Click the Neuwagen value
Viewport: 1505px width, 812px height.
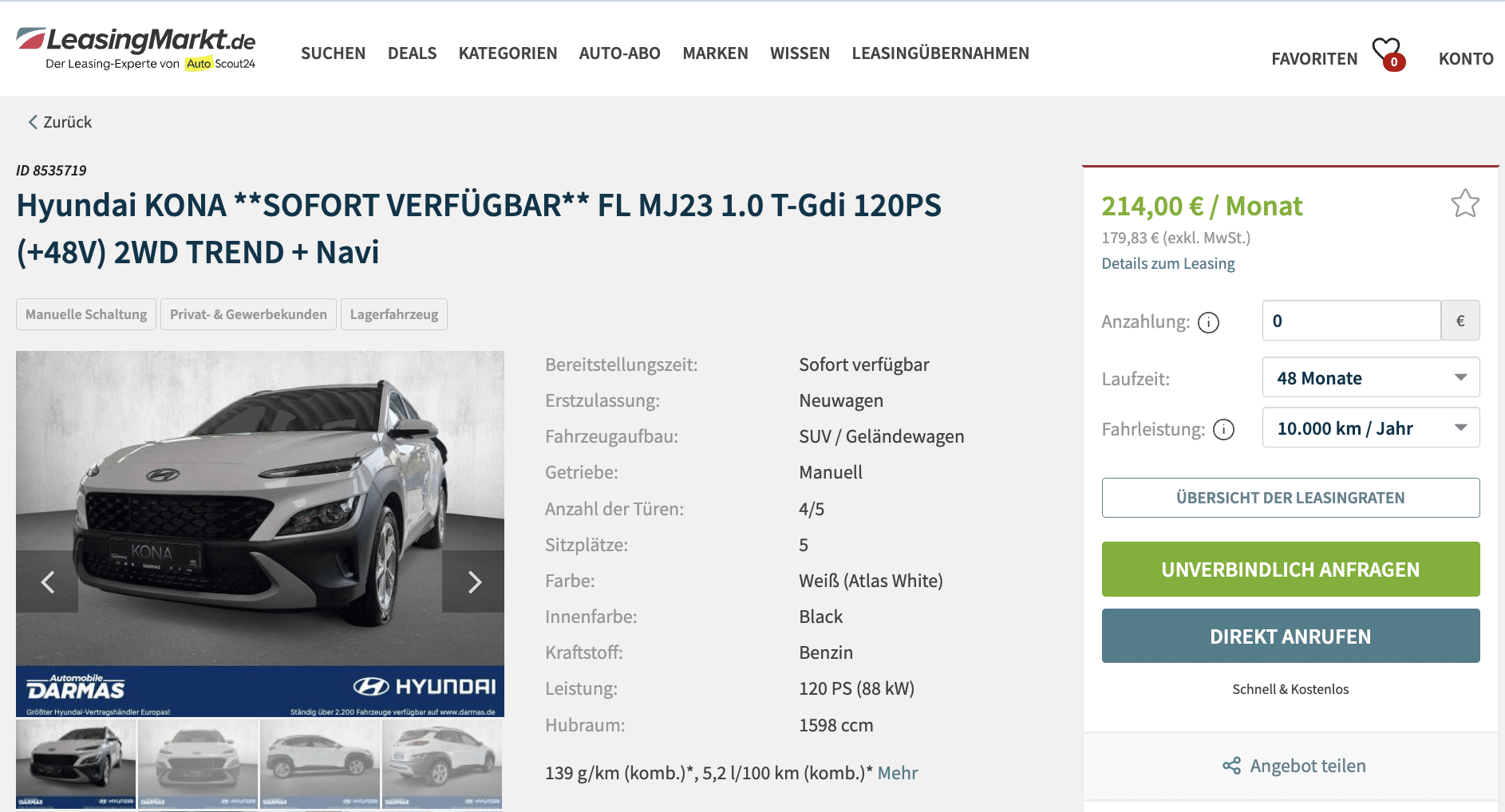[841, 400]
